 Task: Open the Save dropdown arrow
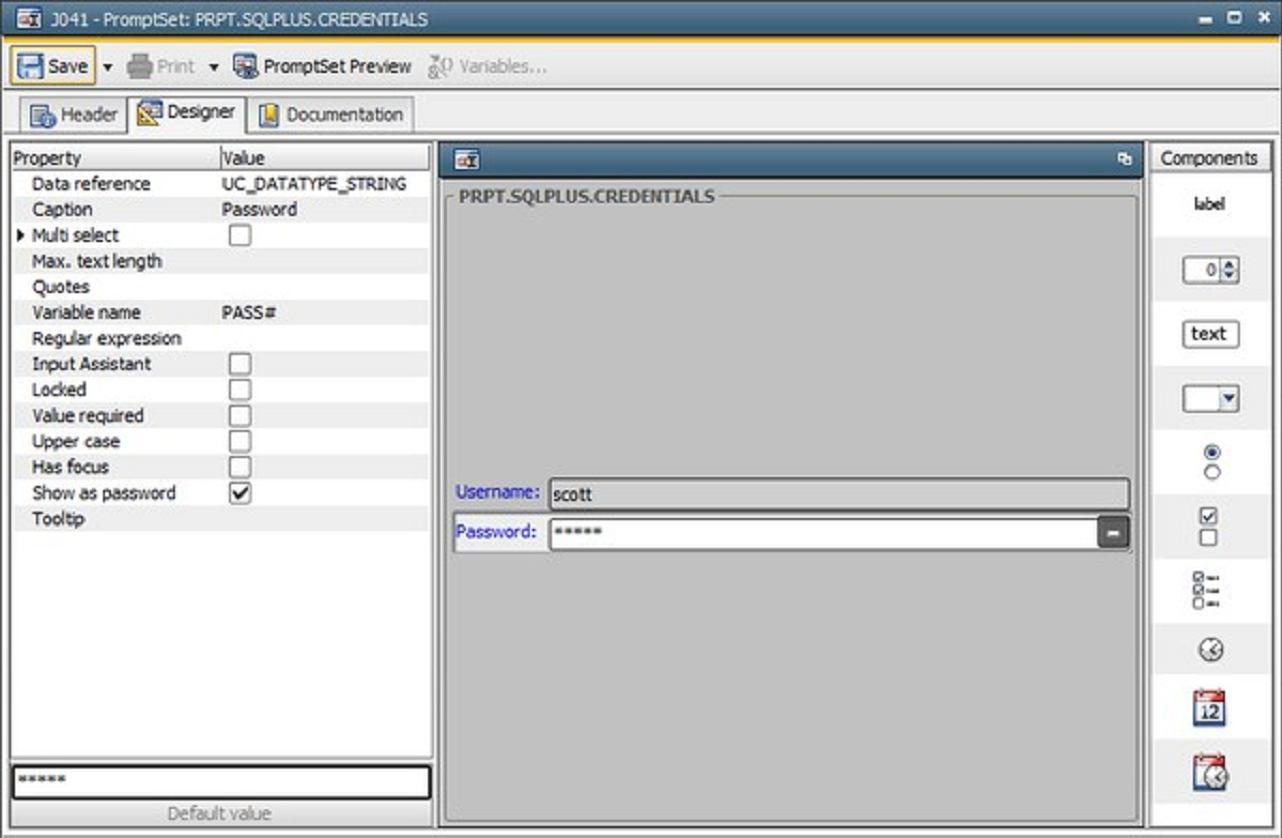(x=108, y=67)
